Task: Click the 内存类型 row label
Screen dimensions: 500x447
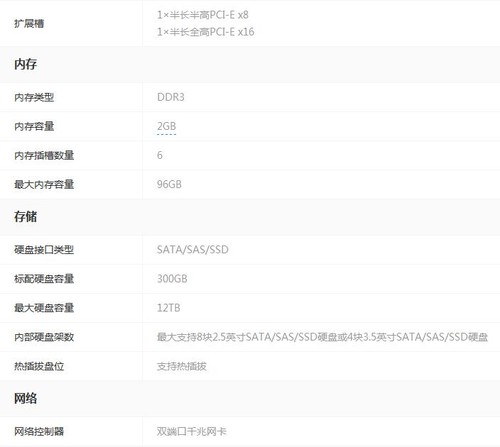Action: click(34, 97)
